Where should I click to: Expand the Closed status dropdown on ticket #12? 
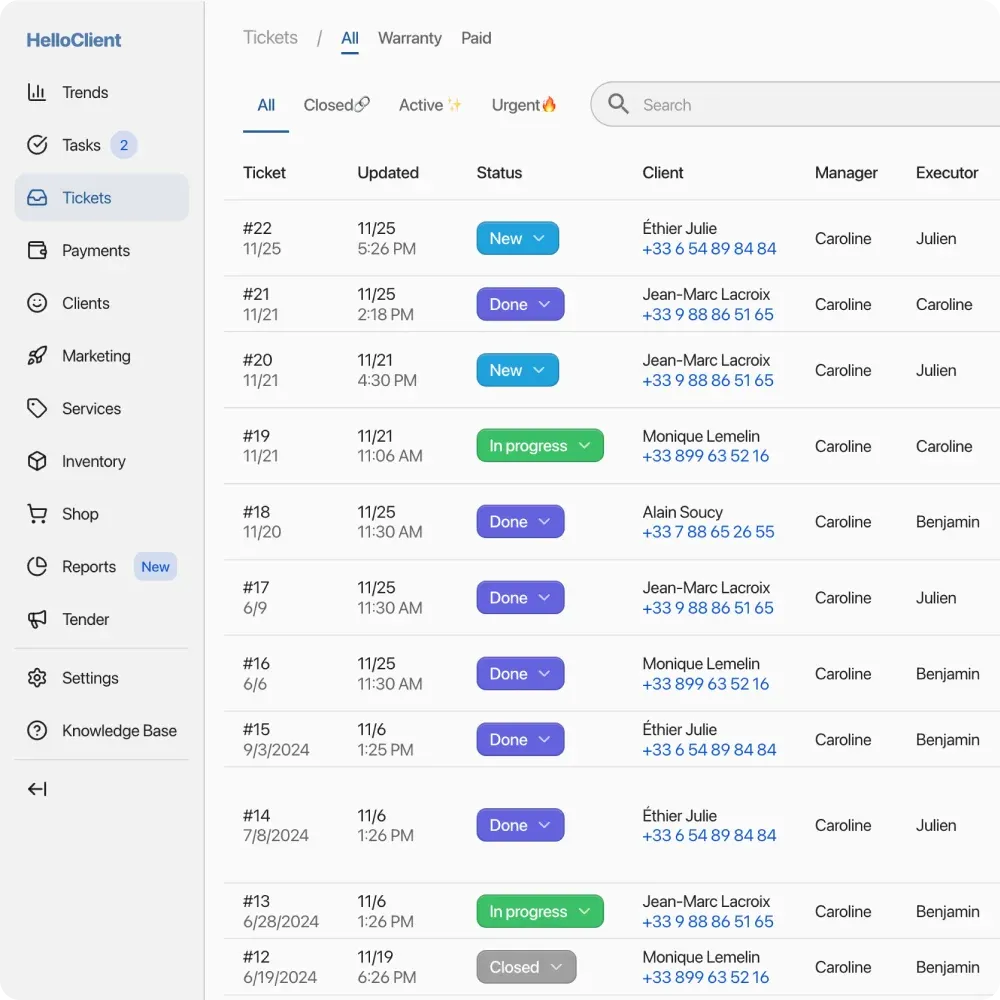(x=526, y=967)
